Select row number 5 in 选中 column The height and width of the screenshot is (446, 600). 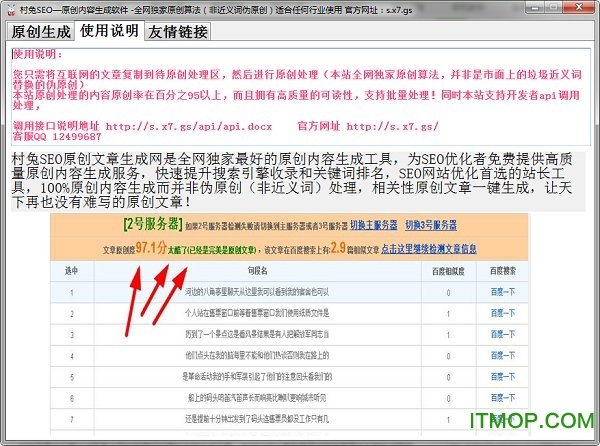tap(72, 377)
